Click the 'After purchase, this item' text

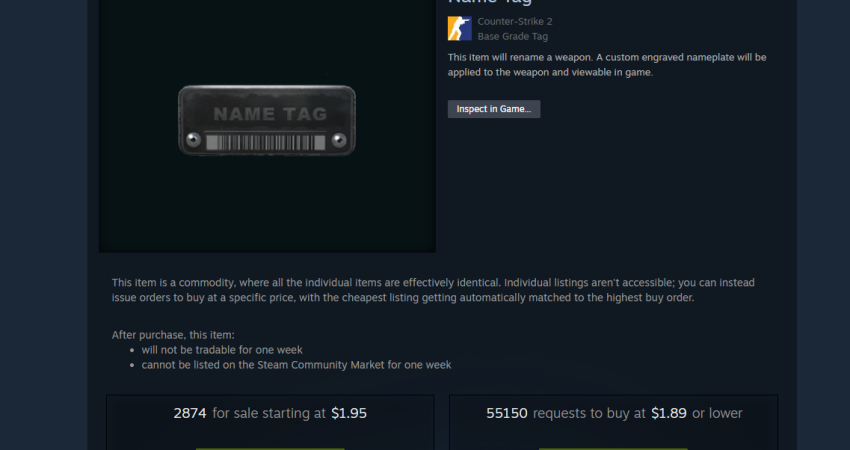173,334
